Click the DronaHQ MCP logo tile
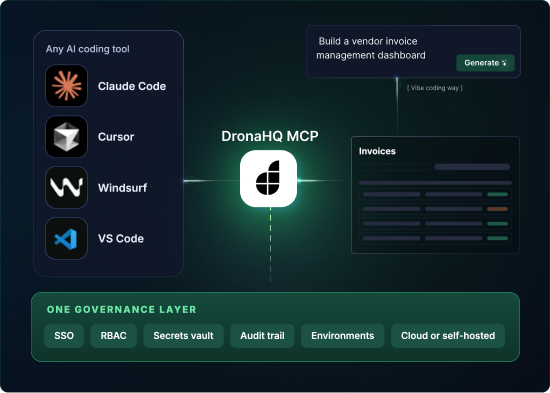This screenshot has height=393, width=550. pyautogui.click(x=268, y=179)
